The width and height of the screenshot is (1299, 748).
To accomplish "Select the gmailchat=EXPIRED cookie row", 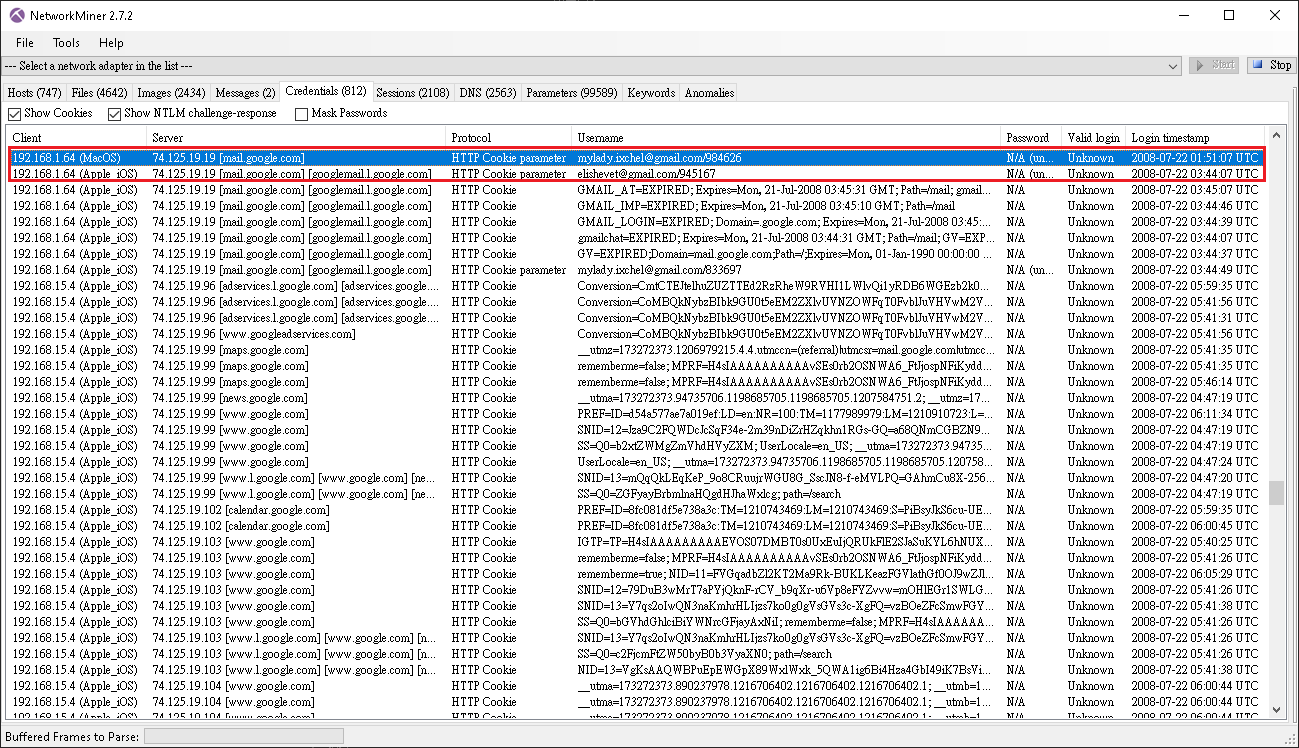I will [x=637, y=238].
